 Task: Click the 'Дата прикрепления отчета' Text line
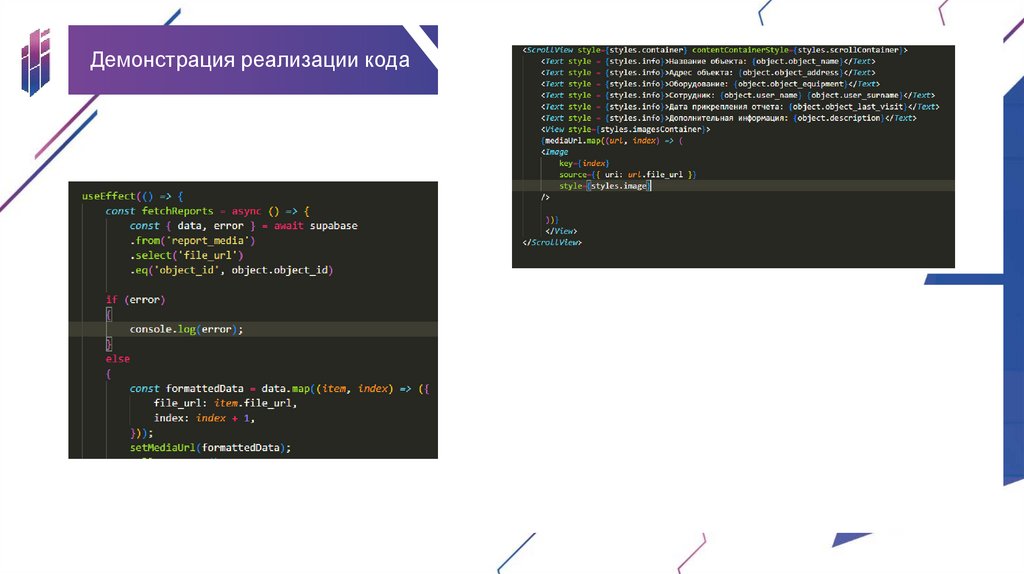[x=740, y=106]
